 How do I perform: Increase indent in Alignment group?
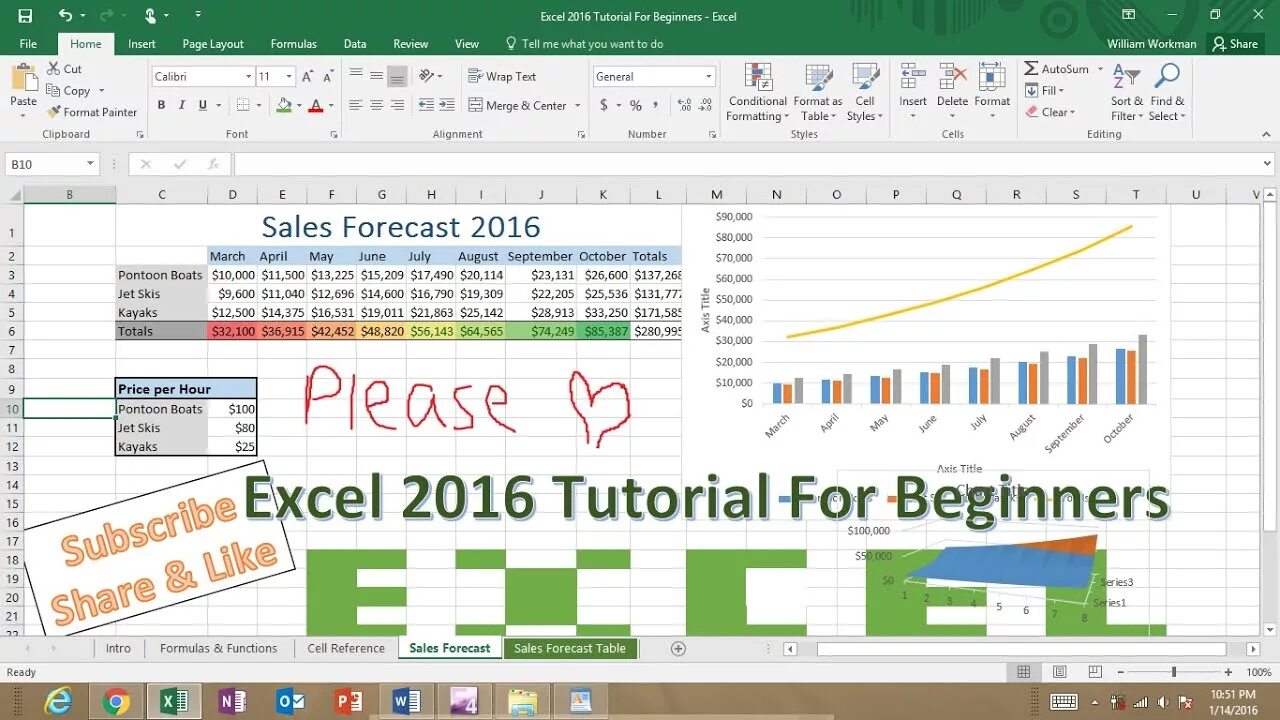pyautogui.click(x=445, y=105)
